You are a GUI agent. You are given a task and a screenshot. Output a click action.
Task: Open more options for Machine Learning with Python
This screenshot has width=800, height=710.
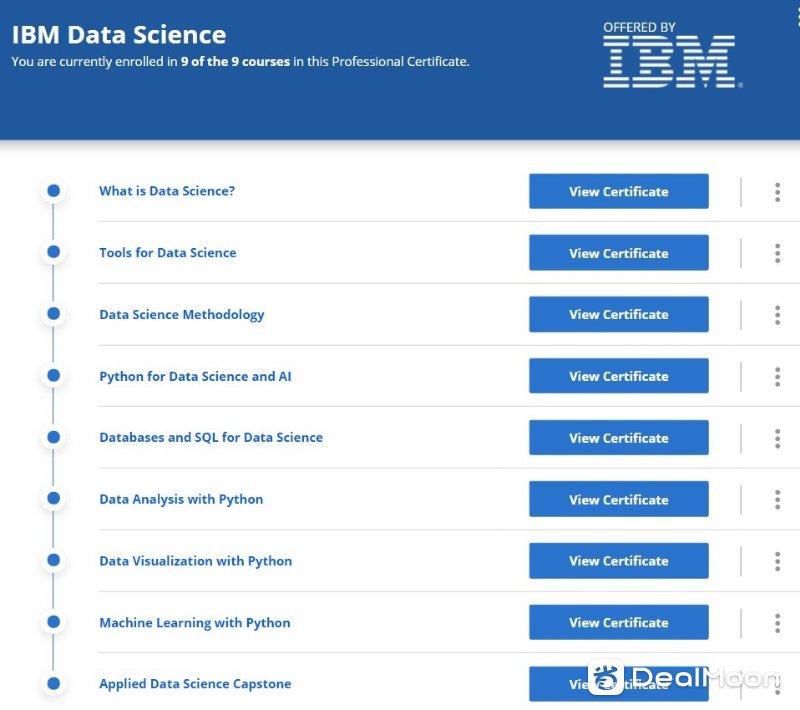[x=777, y=623]
